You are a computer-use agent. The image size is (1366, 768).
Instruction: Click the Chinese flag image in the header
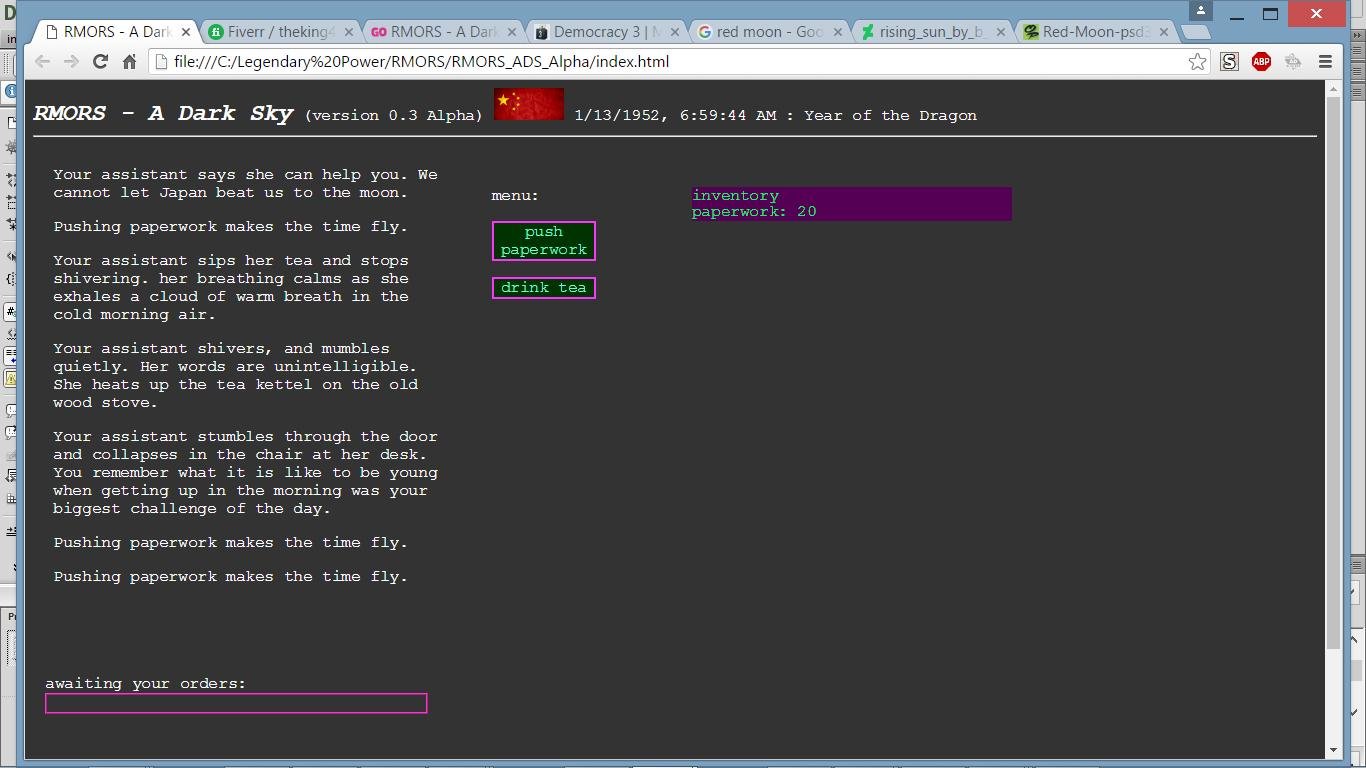pos(529,103)
